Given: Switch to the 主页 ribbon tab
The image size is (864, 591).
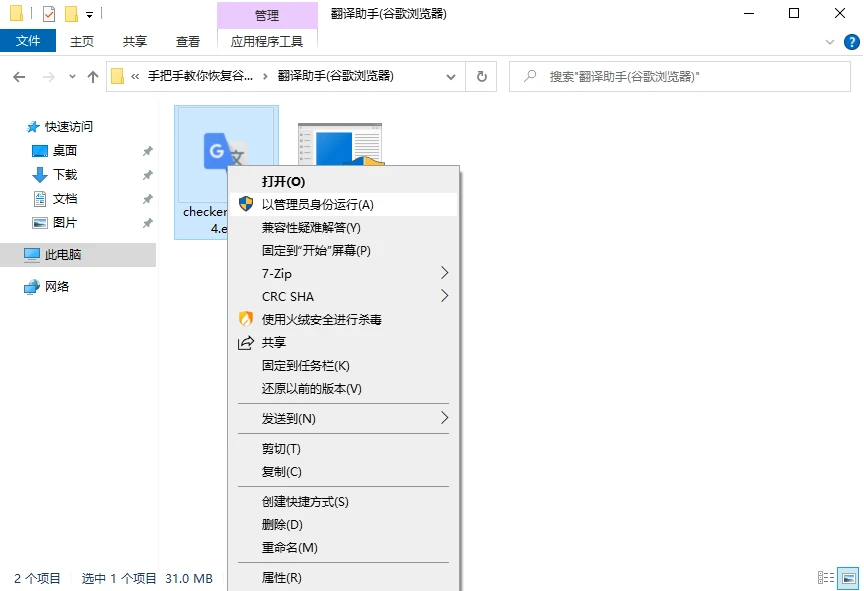Looking at the screenshot, I should 82,41.
